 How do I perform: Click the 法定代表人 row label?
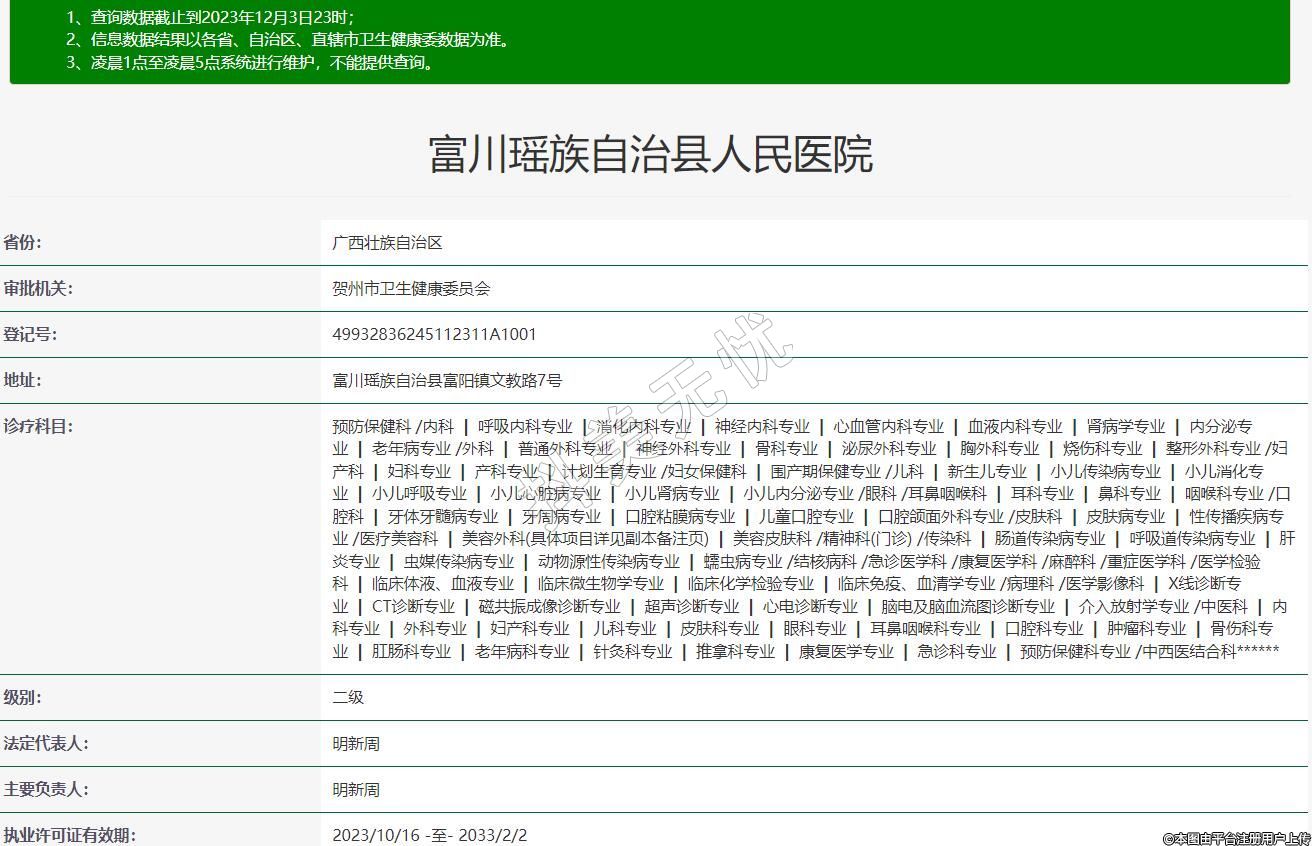point(46,744)
